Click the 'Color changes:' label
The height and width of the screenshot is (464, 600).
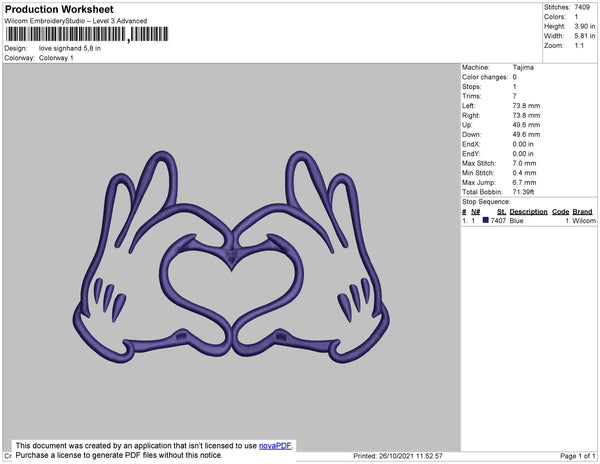coord(485,77)
